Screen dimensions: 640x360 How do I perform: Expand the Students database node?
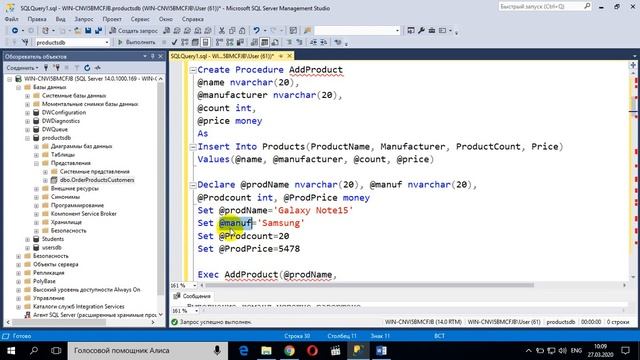[28, 239]
